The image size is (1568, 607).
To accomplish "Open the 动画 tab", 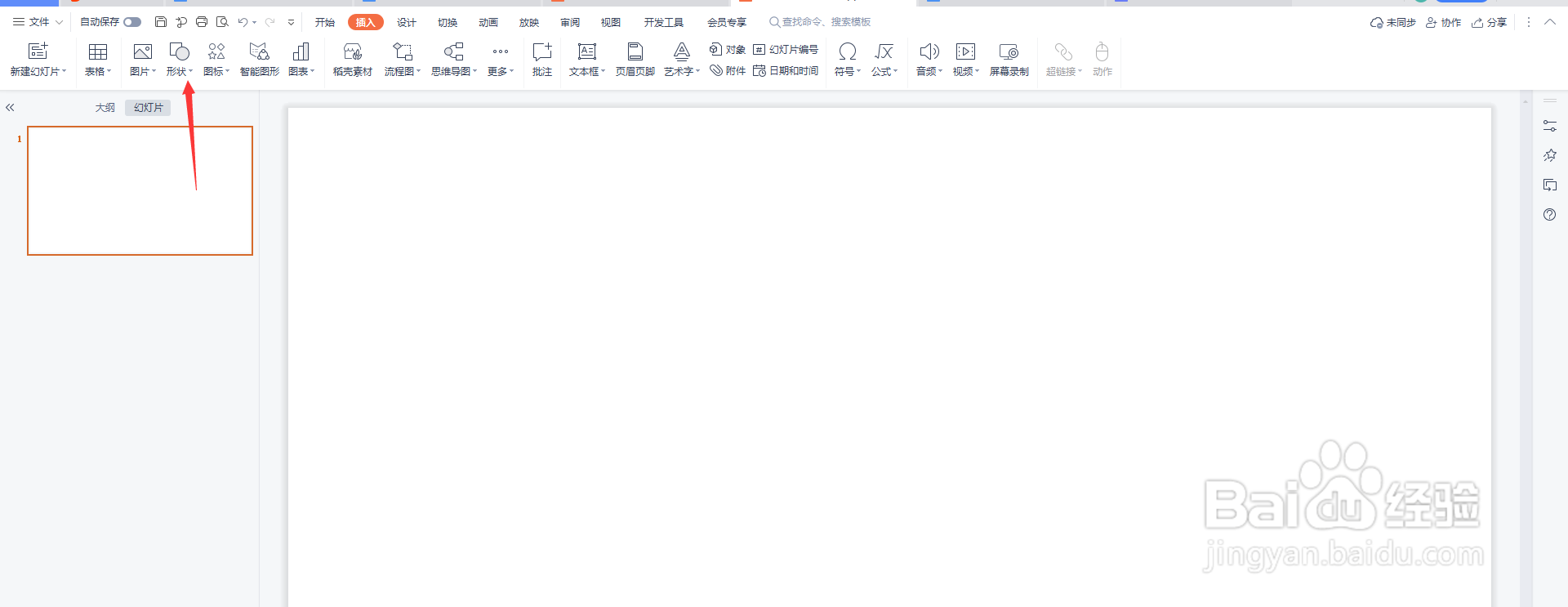I will coord(488,22).
